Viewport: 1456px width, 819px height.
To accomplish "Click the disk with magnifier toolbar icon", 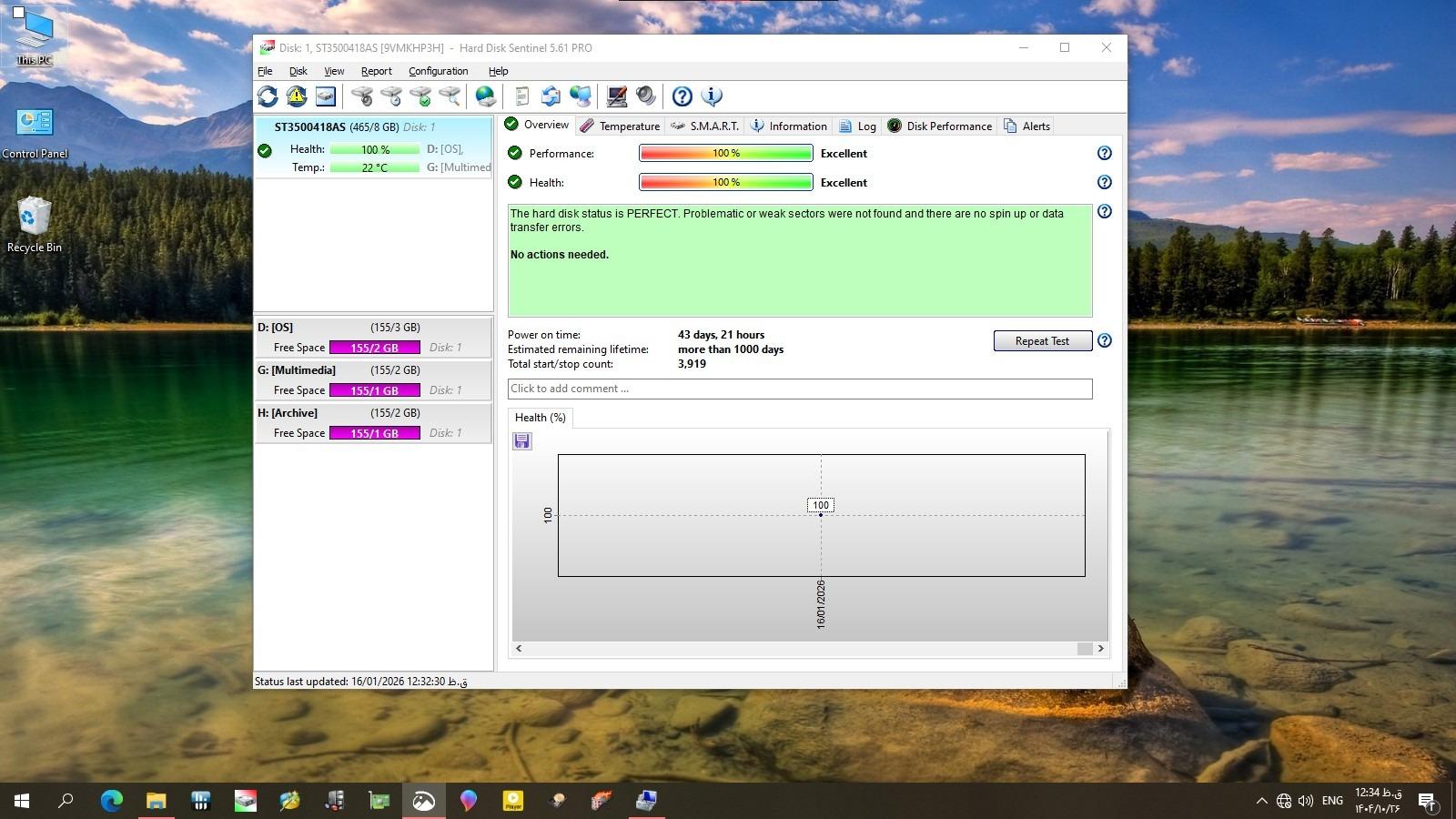I will tap(450, 96).
